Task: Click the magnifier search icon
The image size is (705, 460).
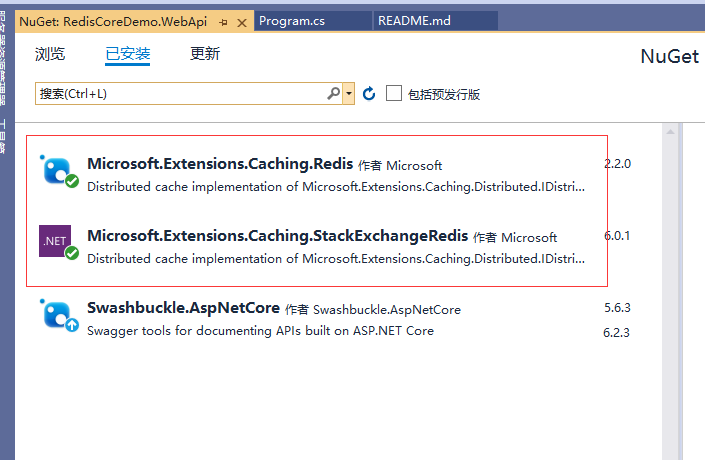Action: coord(334,94)
